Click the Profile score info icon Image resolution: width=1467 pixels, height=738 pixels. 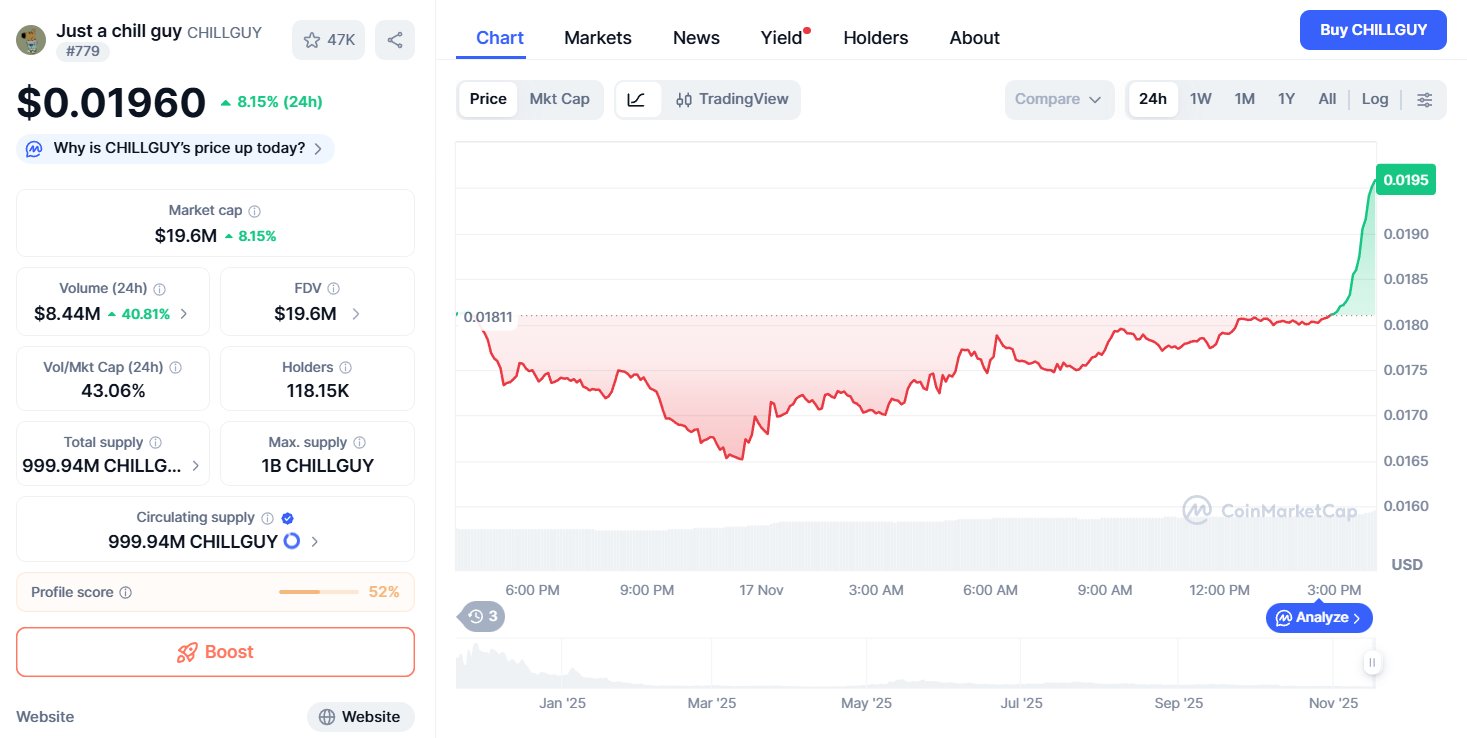126,592
